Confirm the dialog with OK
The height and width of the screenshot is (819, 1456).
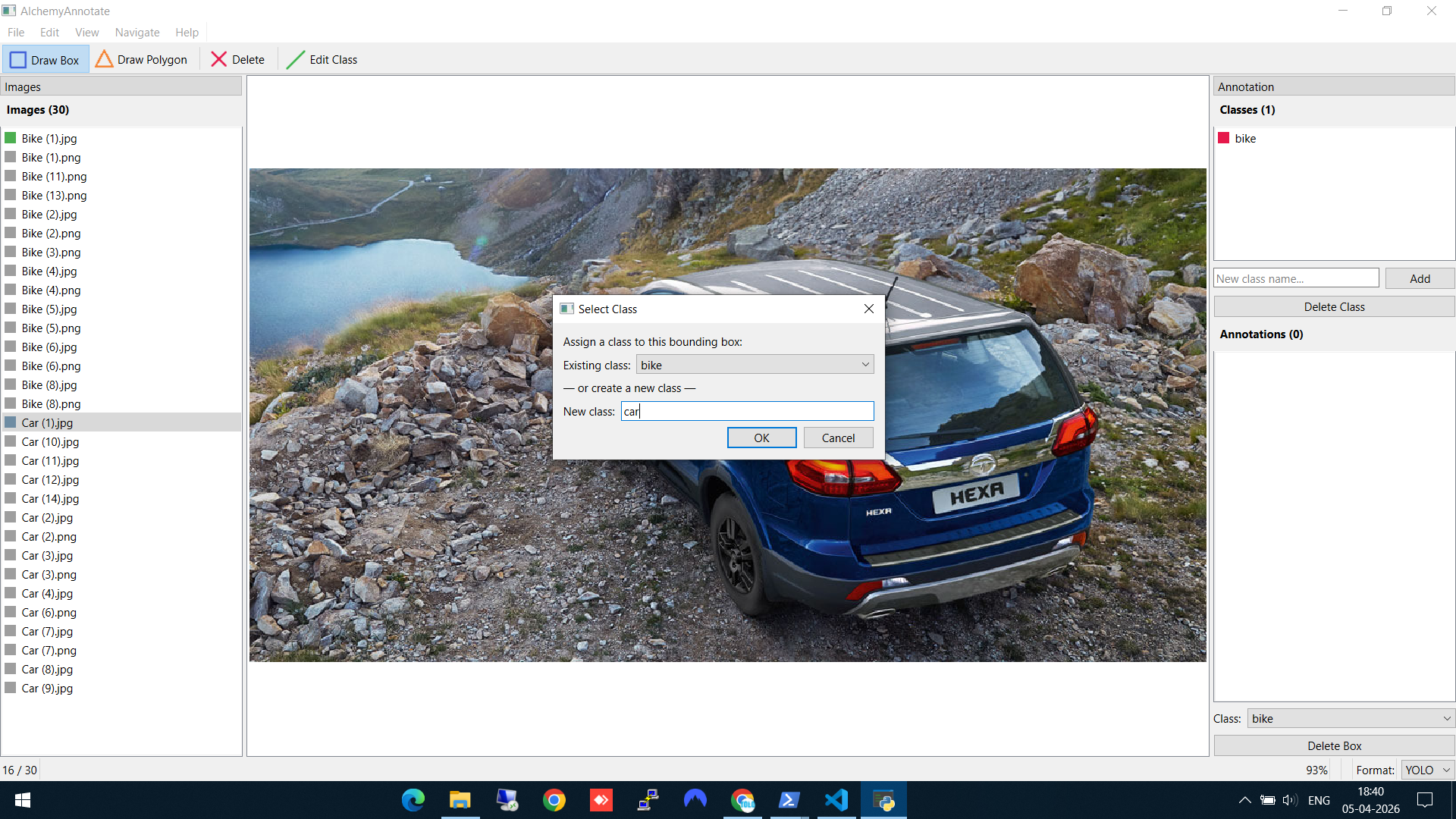click(761, 438)
